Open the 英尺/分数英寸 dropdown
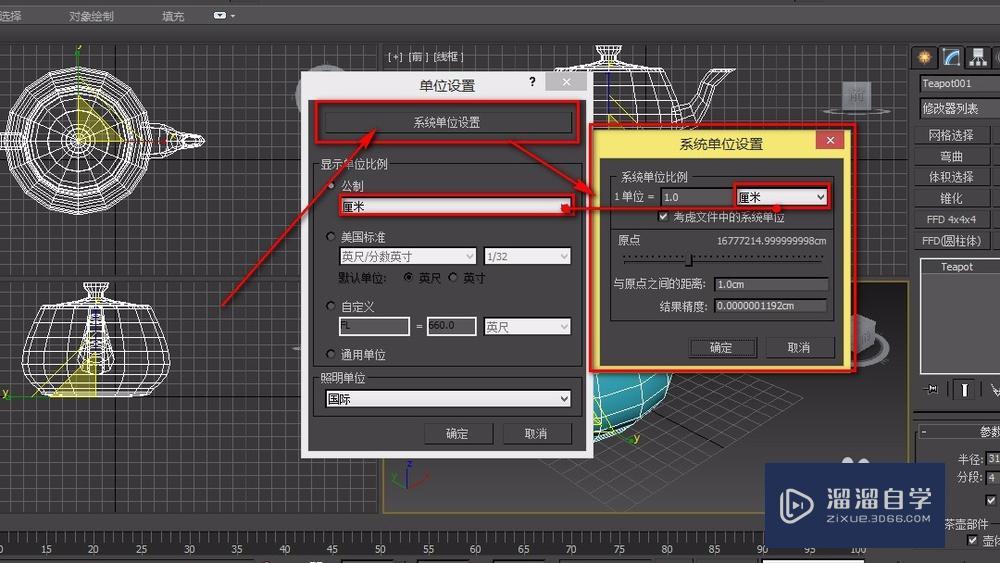Image resolution: width=1000 pixels, height=563 pixels. coord(408,256)
